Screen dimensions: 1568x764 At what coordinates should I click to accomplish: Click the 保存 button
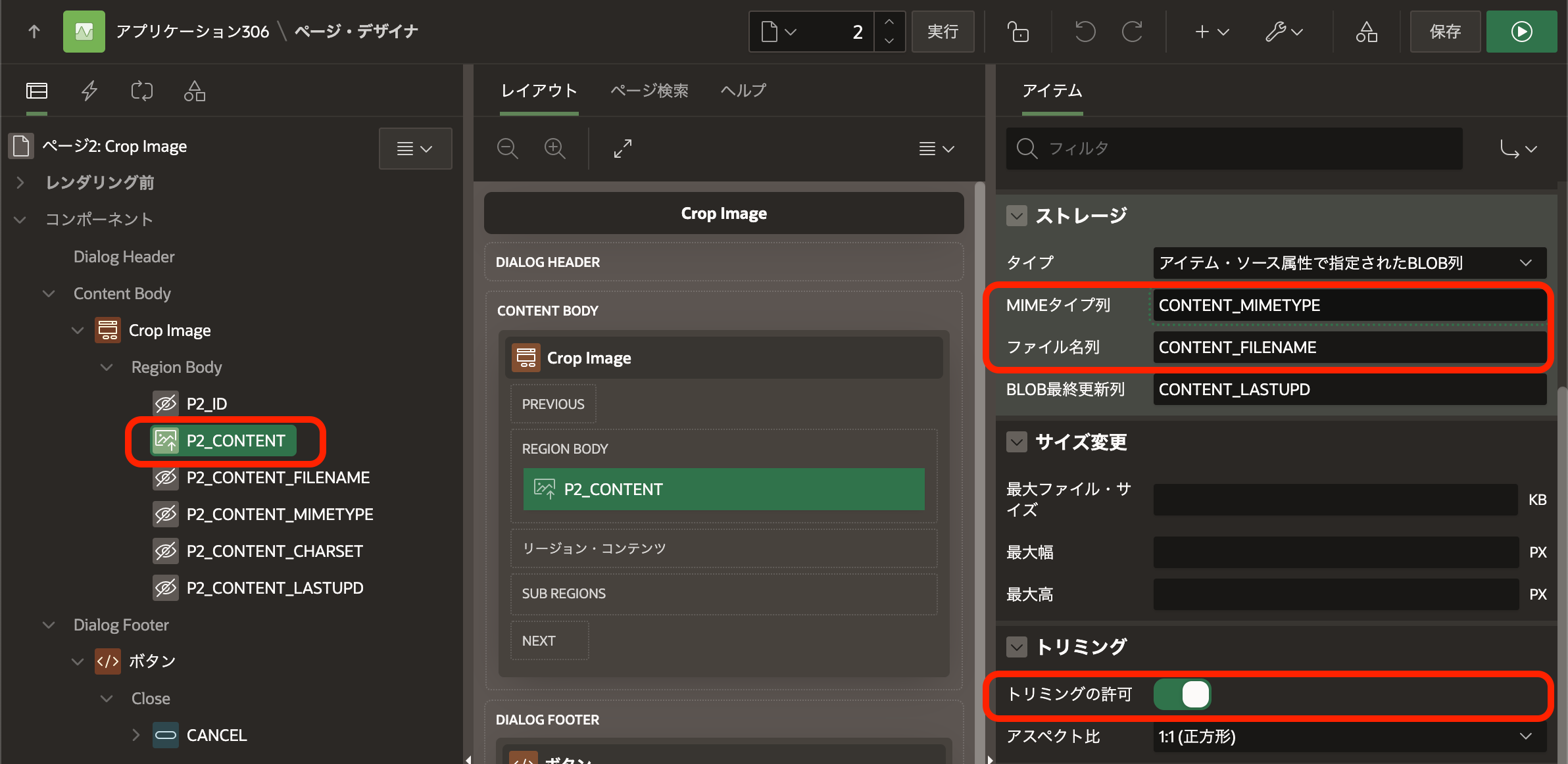tap(1445, 32)
